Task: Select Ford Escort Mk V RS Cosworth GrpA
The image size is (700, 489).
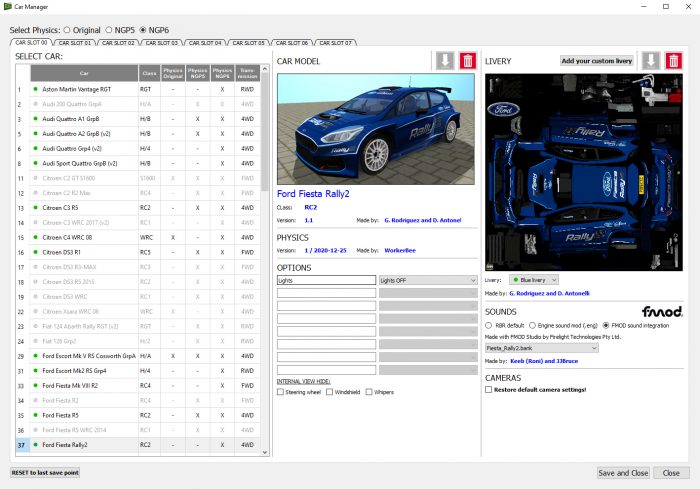Action: coord(138,356)
